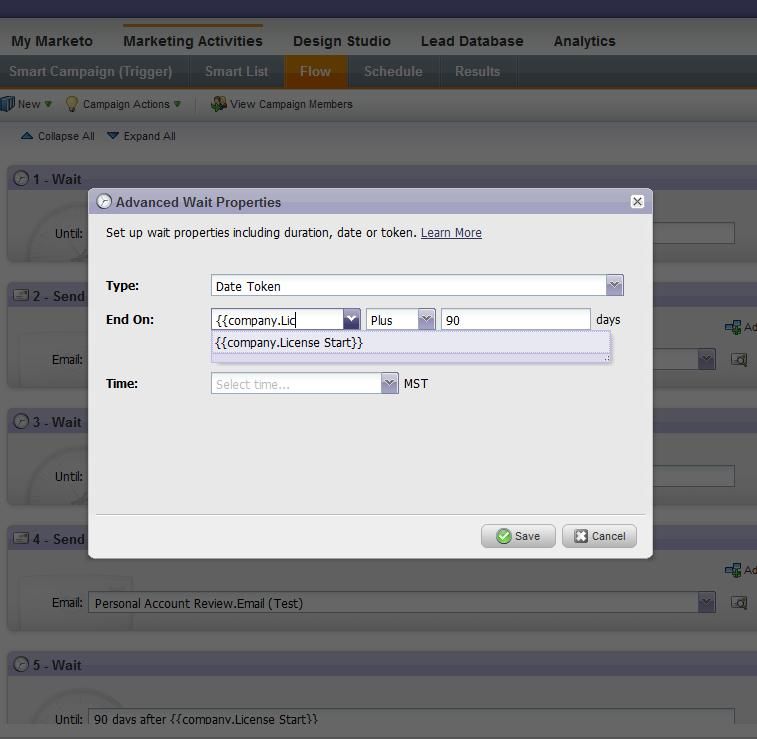757x739 pixels.
Task: Click the View Campaign Members icon
Action: pyautogui.click(x=219, y=104)
